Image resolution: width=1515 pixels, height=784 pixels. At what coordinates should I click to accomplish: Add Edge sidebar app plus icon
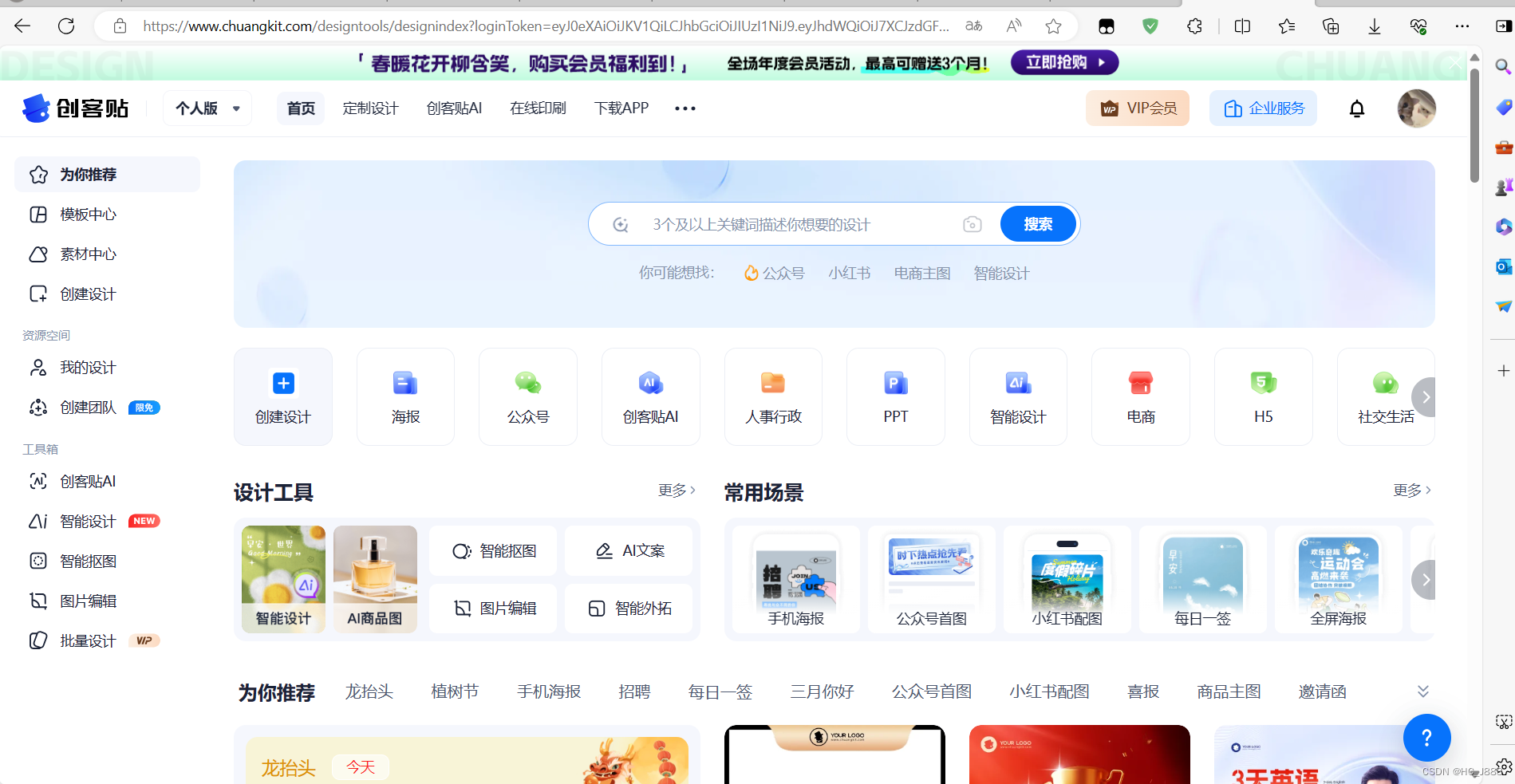point(1503,371)
